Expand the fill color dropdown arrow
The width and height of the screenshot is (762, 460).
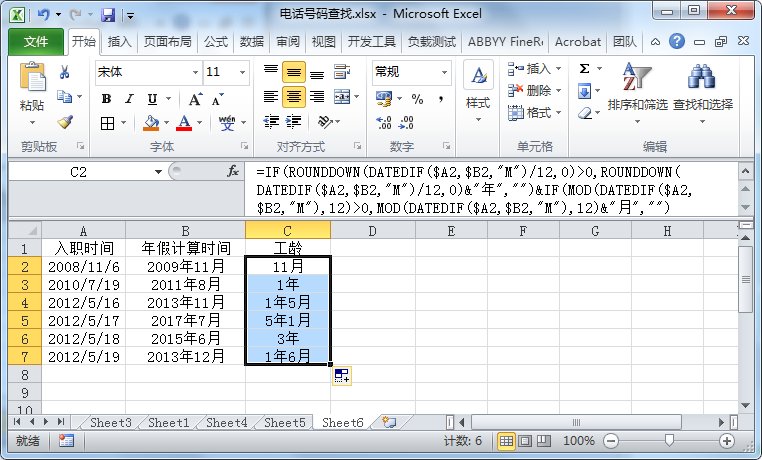(x=166, y=123)
